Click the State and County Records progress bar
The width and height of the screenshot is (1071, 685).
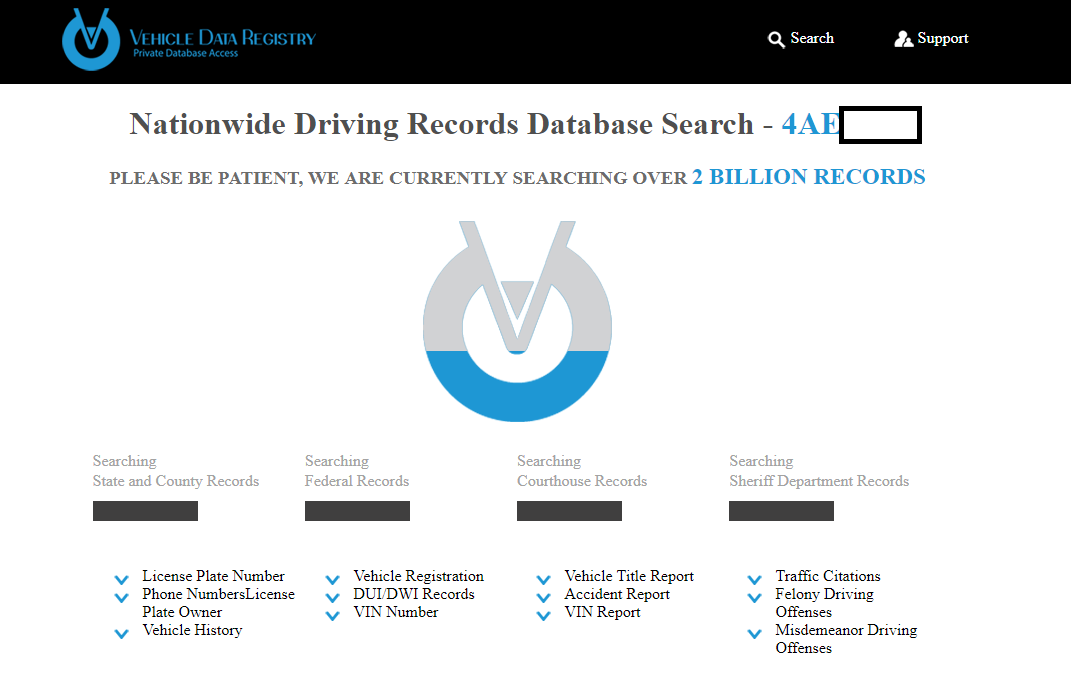click(x=145, y=511)
